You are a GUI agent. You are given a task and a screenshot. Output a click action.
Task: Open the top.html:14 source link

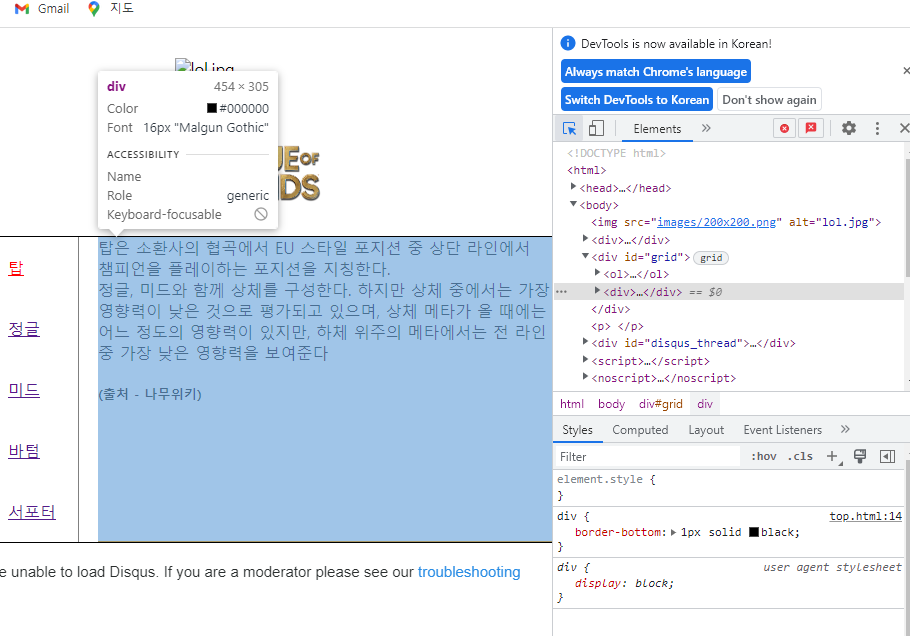pos(865,516)
